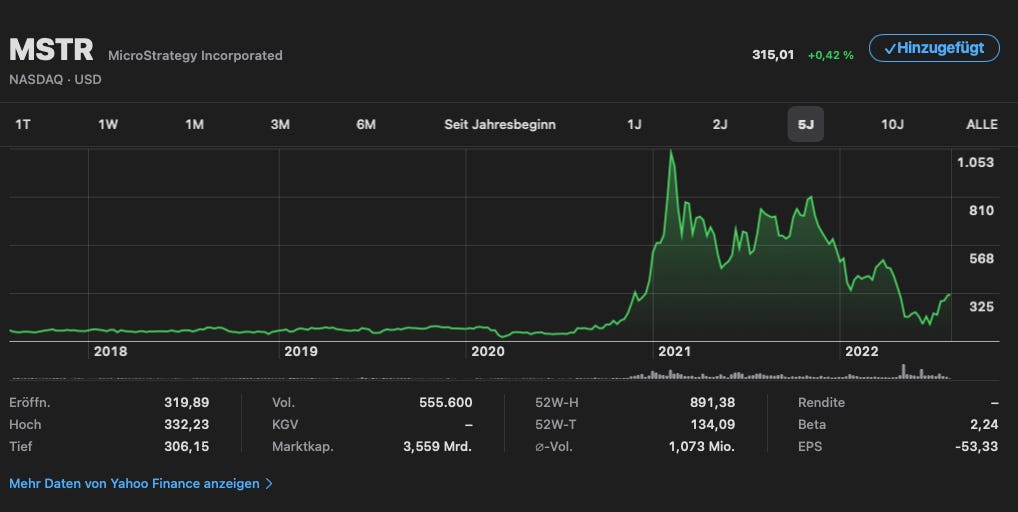
Task: Click the +0,42 % change value
Action: click(830, 56)
